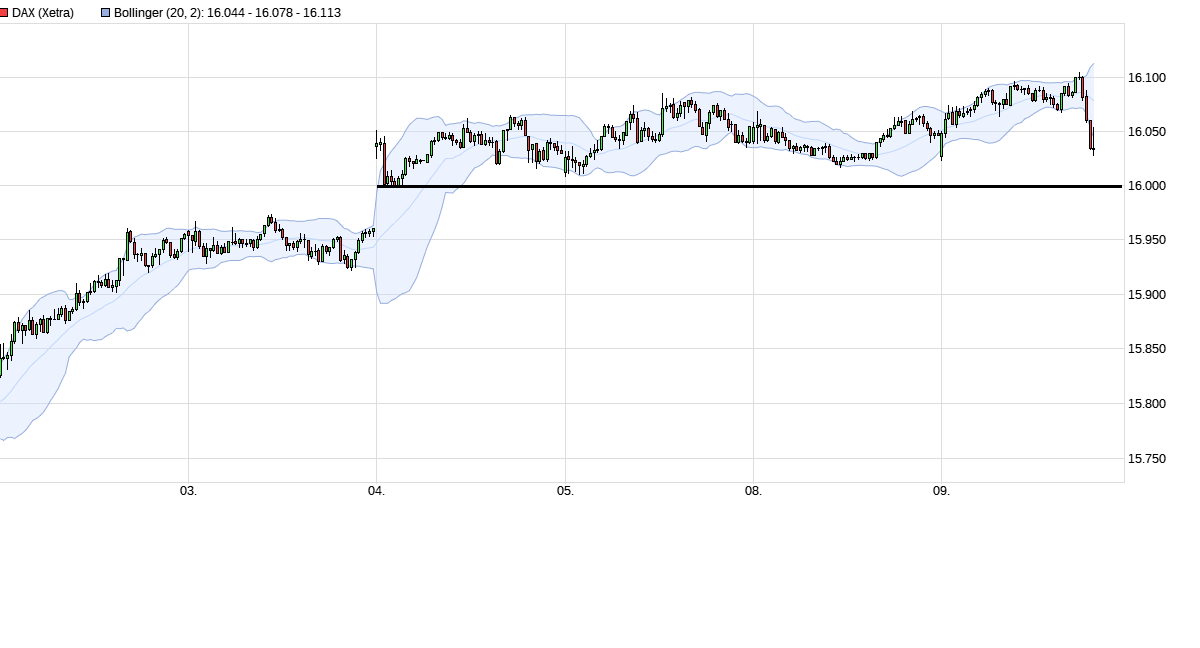Click the 15.950 price axis label
This screenshot has height=648, width=1200.
(1147, 241)
